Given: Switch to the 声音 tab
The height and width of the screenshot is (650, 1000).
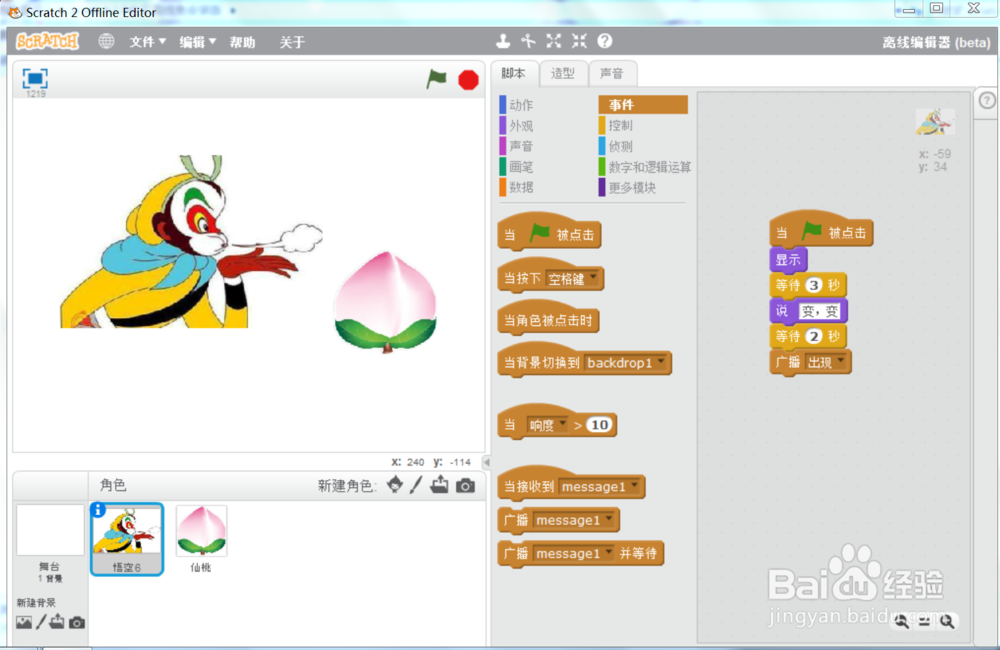Looking at the screenshot, I should pyautogui.click(x=612, y=74).
